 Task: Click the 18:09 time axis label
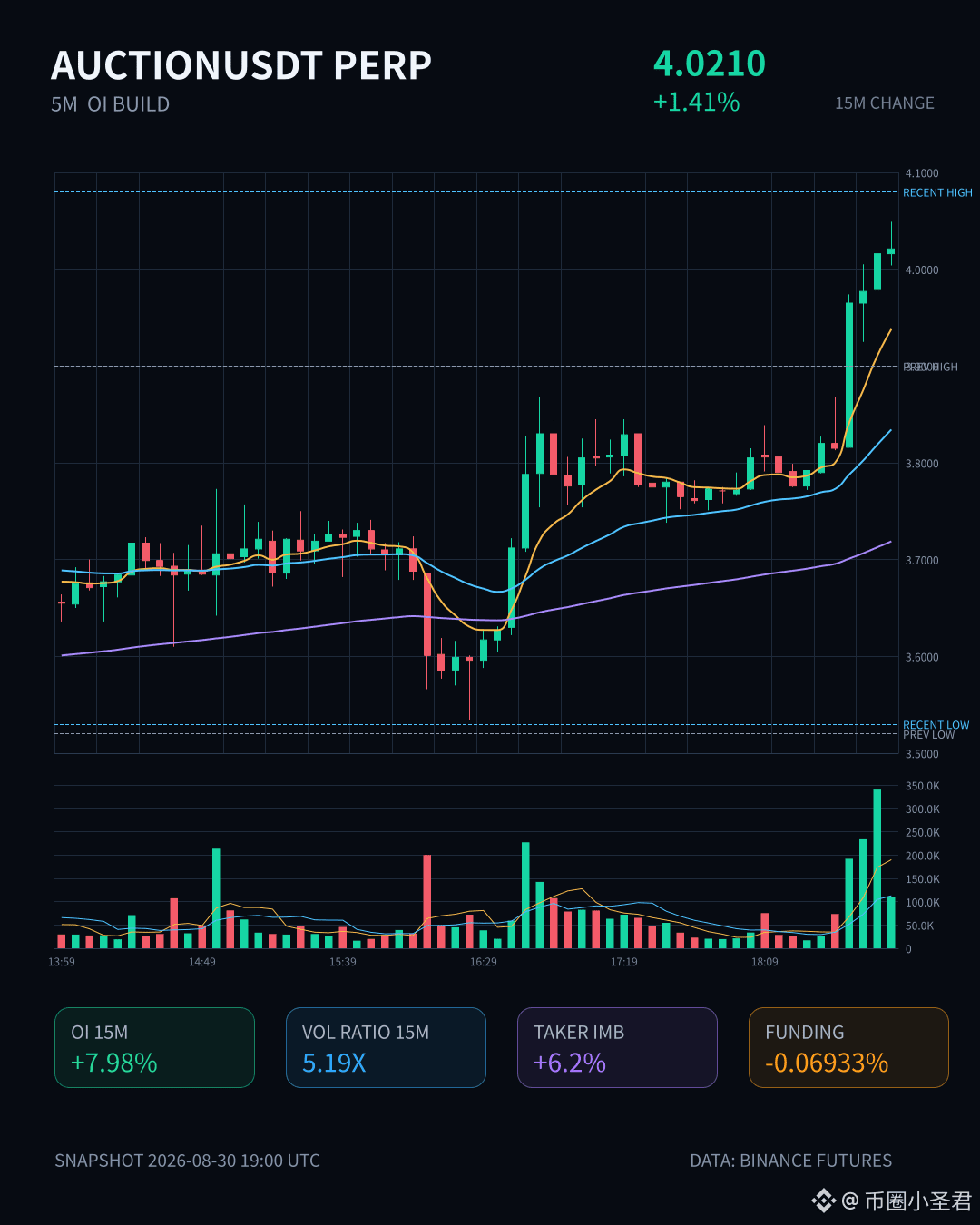pyautogui.click(x=765, y=962)
